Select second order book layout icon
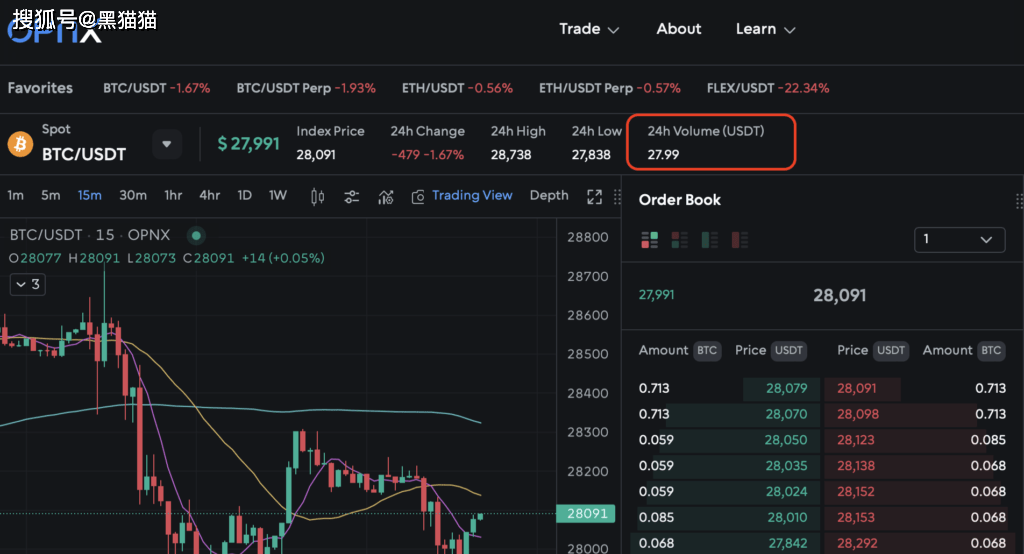Viewport: 1024px width, 554px height. tap(680, 240)
